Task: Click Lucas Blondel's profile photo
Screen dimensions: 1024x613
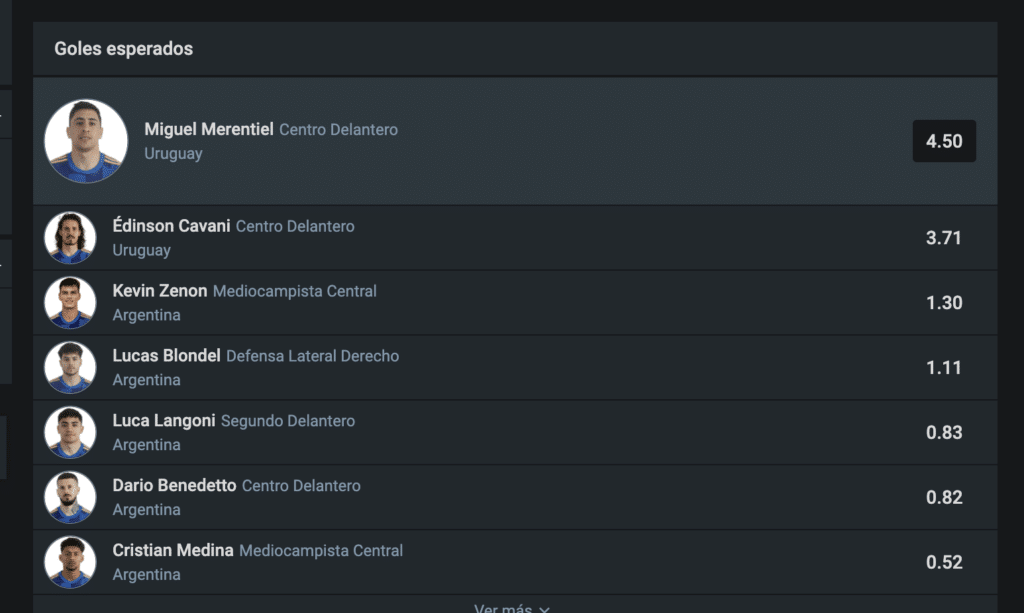Action: pyautogui.click(x=69, y=367)
